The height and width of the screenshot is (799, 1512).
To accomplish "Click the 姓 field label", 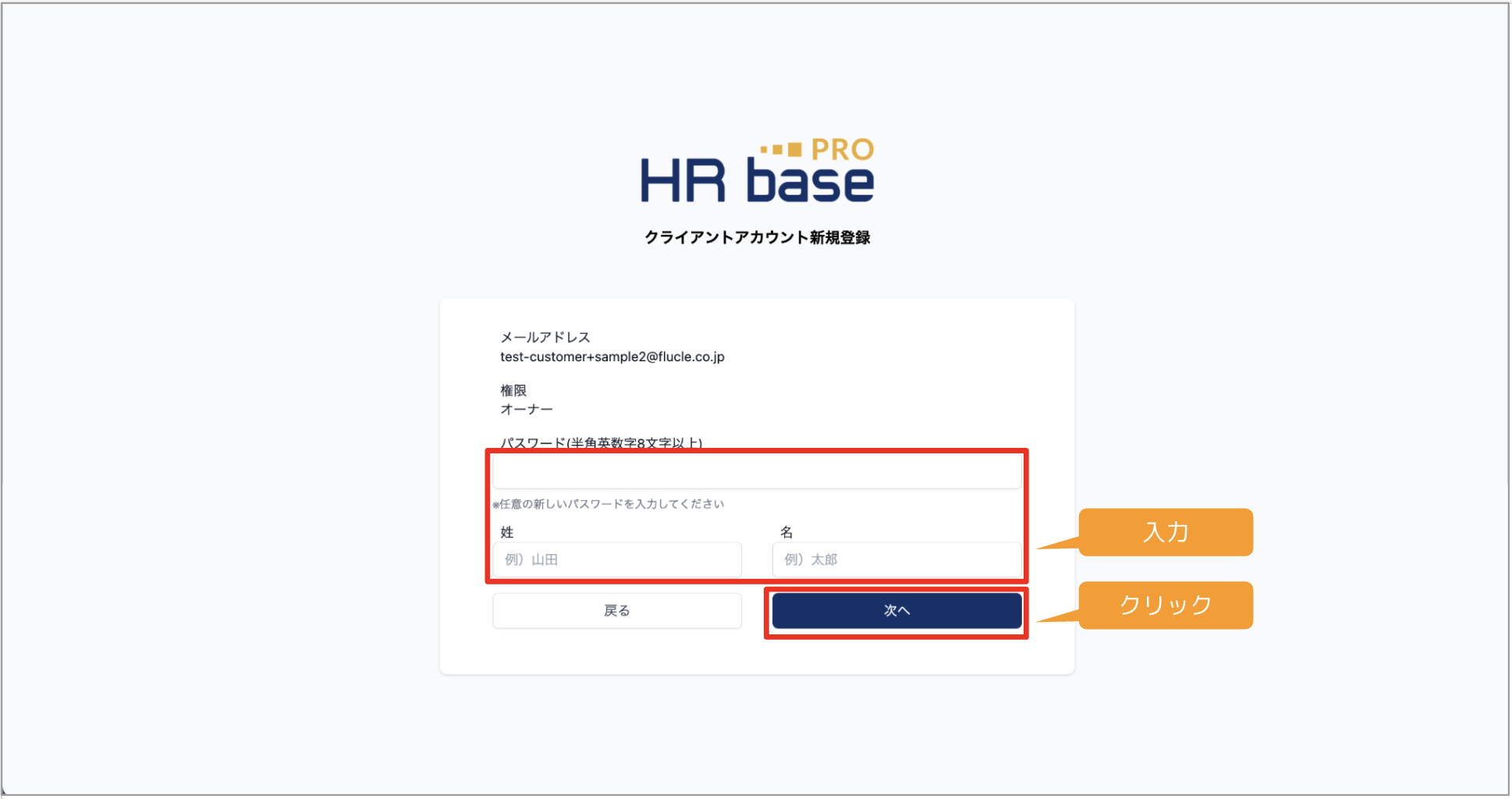I will point(507,532).
